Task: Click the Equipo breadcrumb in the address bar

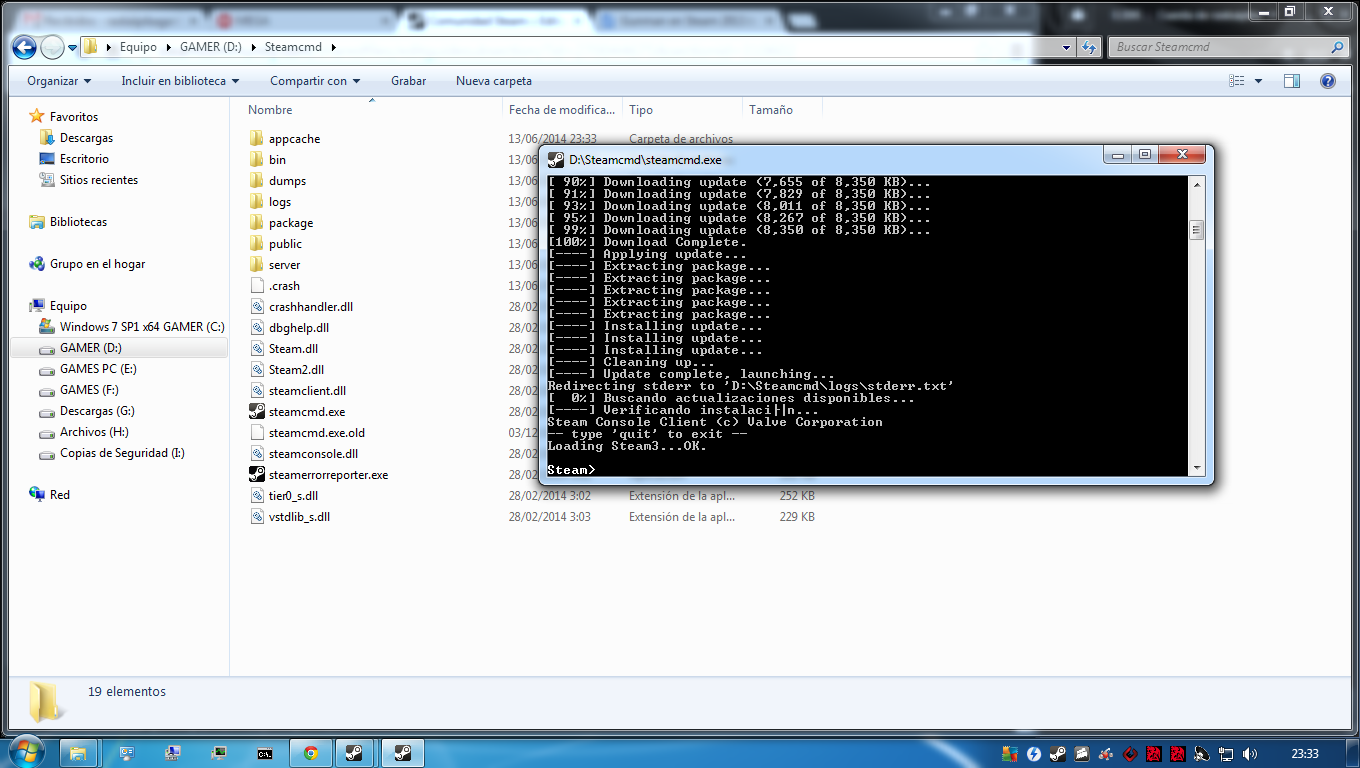Action: [x=136, y=47]
